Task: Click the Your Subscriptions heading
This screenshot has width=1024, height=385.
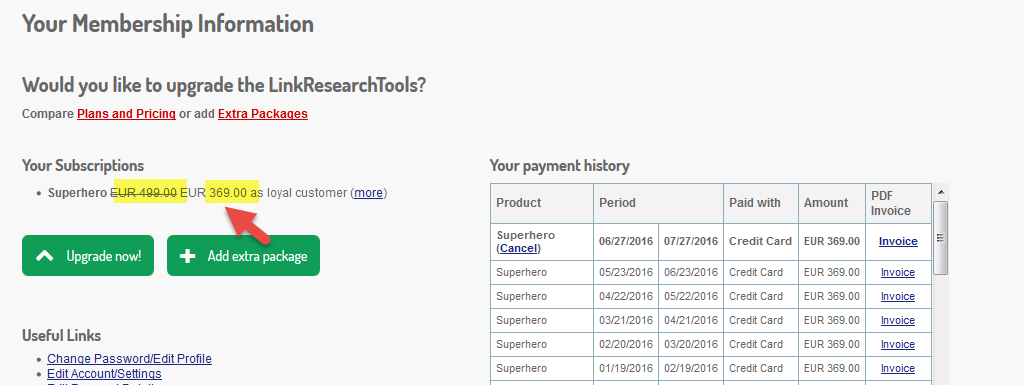Action: pyautogui.click(x=83, y=166)
